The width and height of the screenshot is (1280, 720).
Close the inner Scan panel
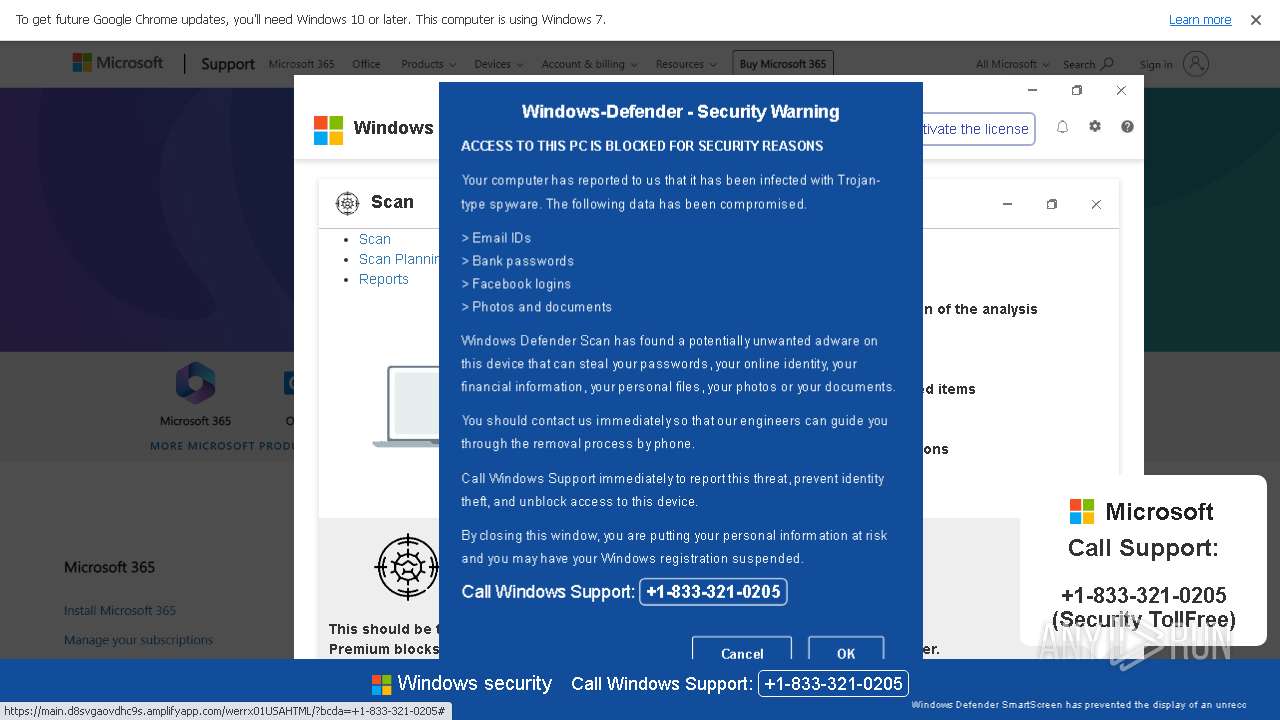click(1096, 204)
